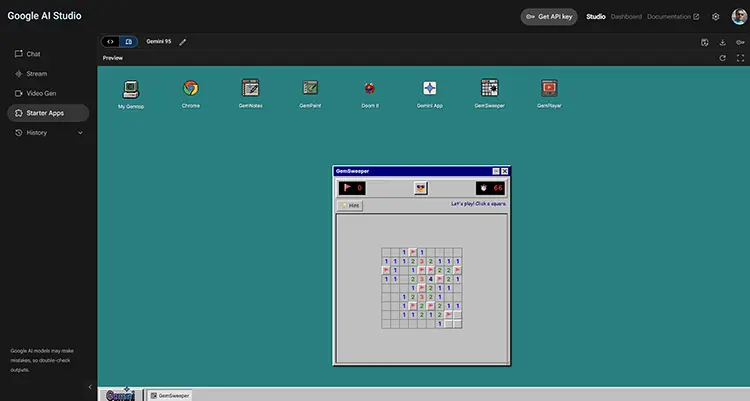Open the GemSweeper desktop icon
Image resolution: width=750 pixels, height=401 pixels.
click(489, 93)
